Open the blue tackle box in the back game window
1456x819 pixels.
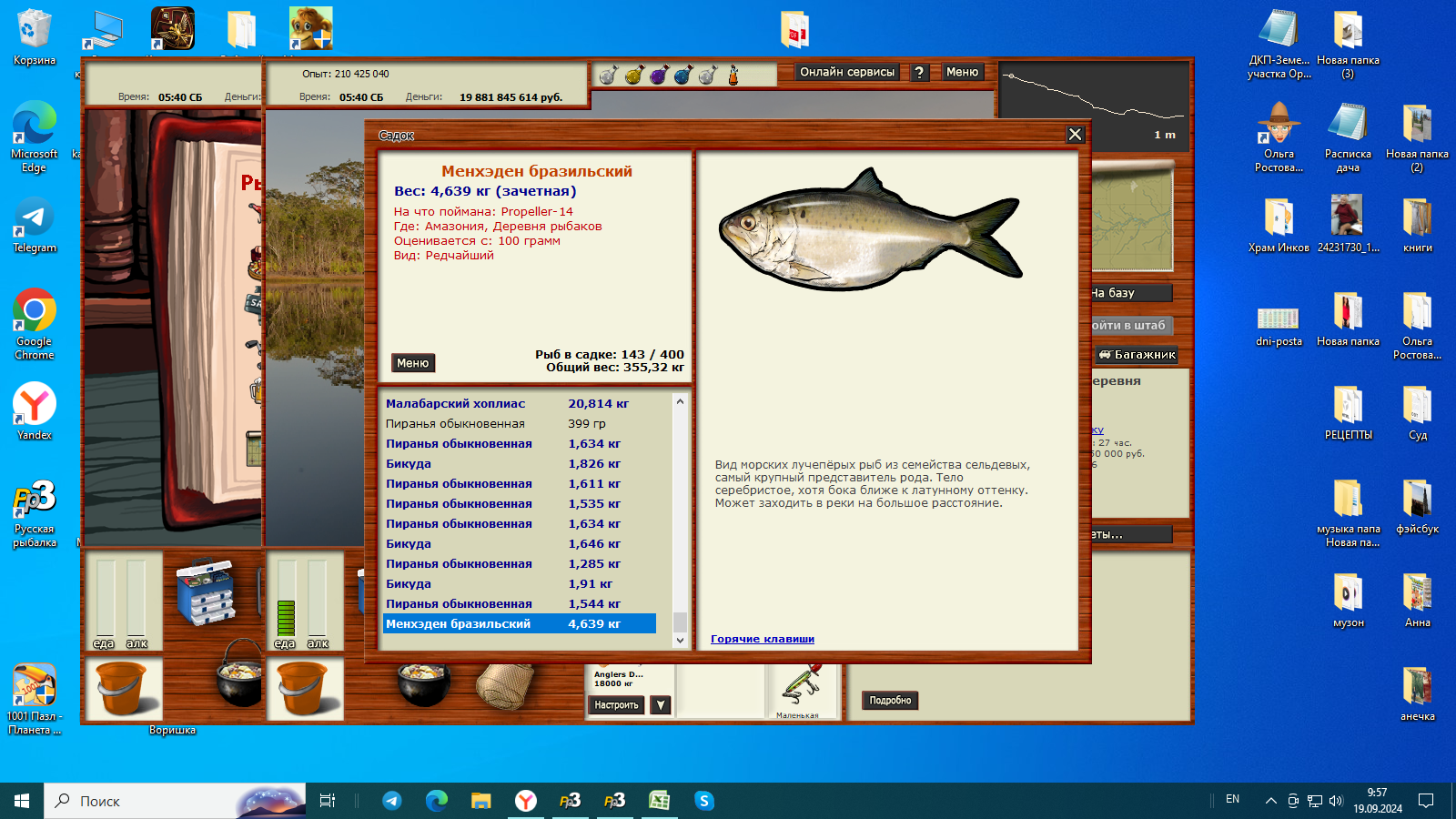click(x=206, y=593)
